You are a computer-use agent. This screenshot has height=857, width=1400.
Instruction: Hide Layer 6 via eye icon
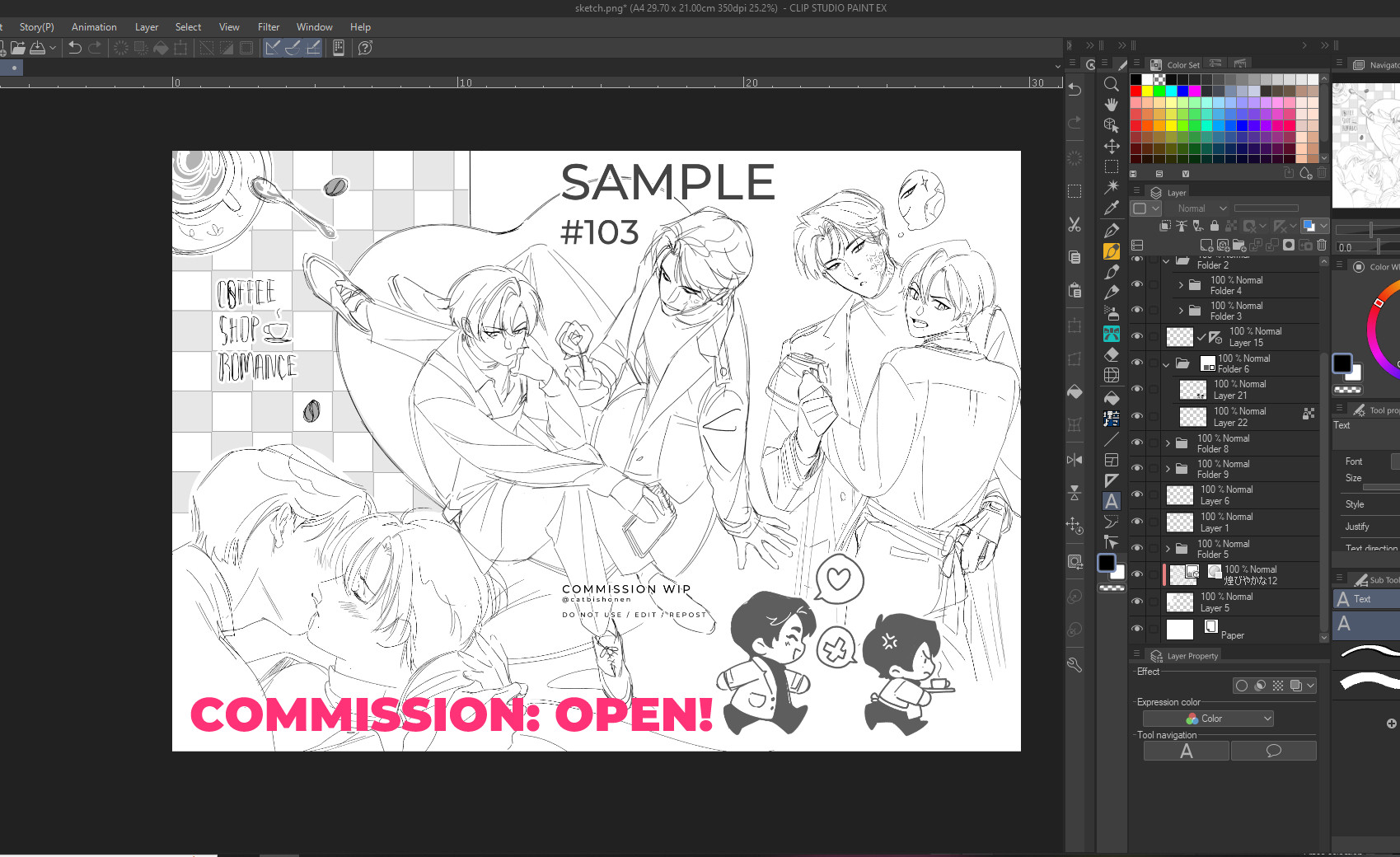tap(1137, 494)
